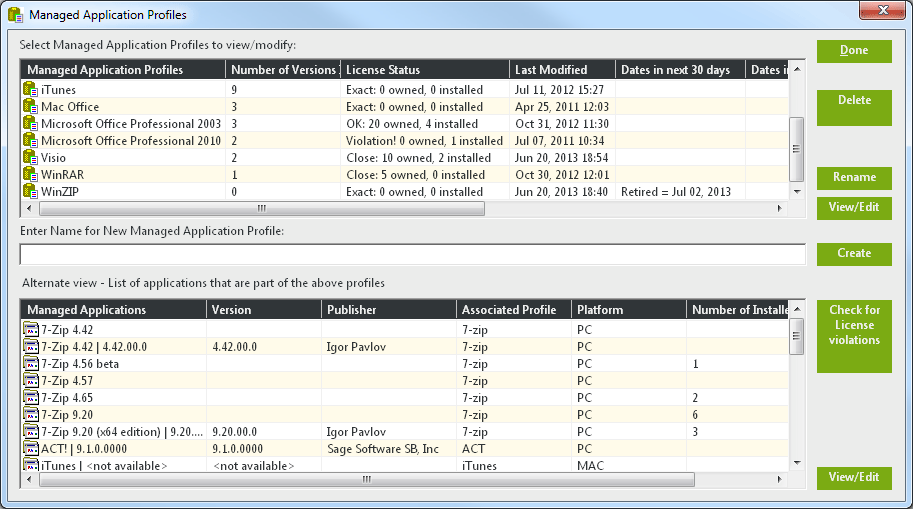Click profiles list vertical scrollbar thumb
Screen dimensions: 913x509
797,149
